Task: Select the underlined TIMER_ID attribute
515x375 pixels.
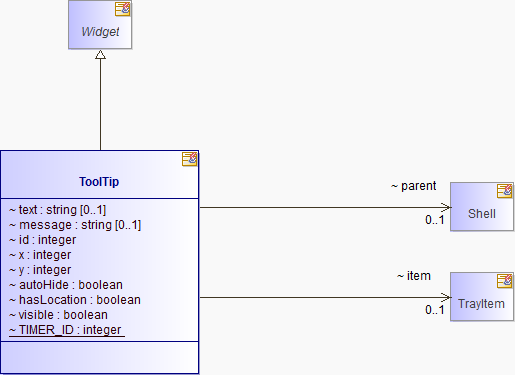Action: coord(67,330)
